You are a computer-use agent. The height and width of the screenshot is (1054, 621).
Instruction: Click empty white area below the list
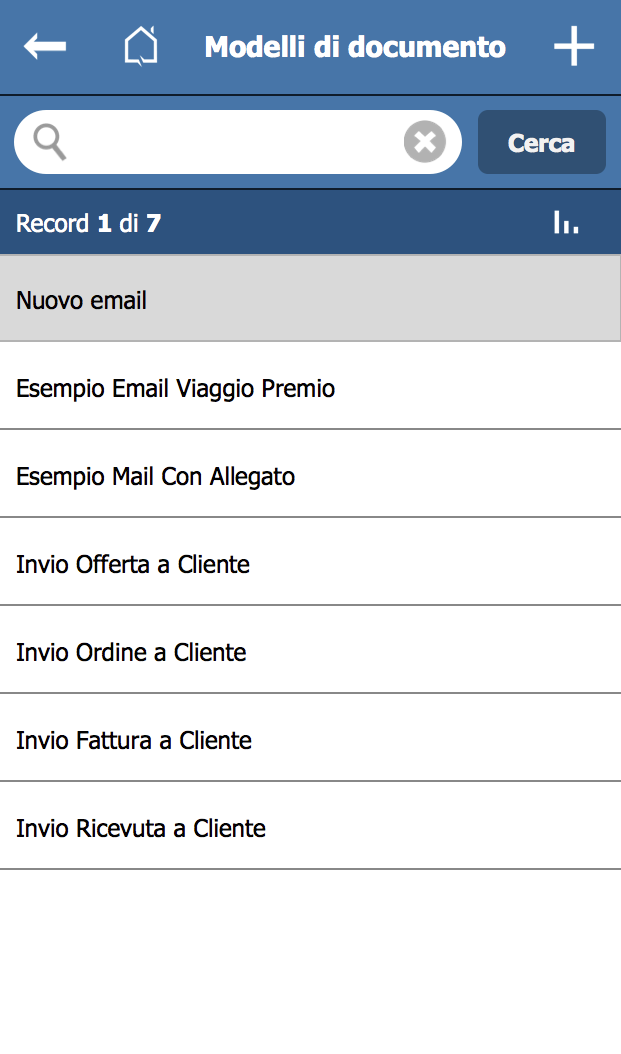(x=310, y=961)
